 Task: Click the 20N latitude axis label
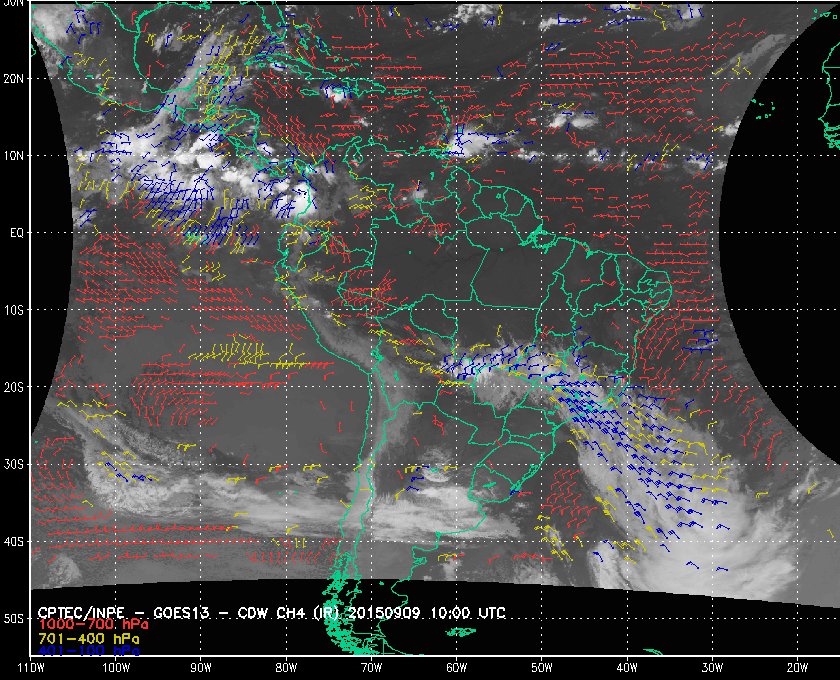pyautogui.click(x=12, y=78)
